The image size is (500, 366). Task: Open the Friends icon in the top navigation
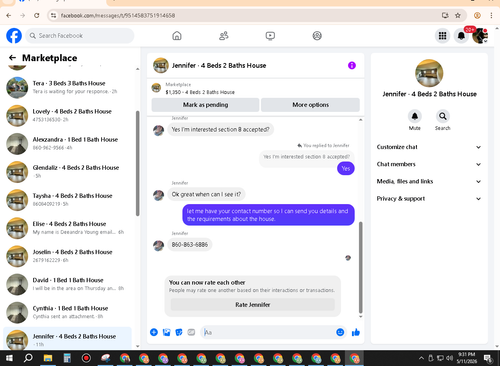coord(224,36)
